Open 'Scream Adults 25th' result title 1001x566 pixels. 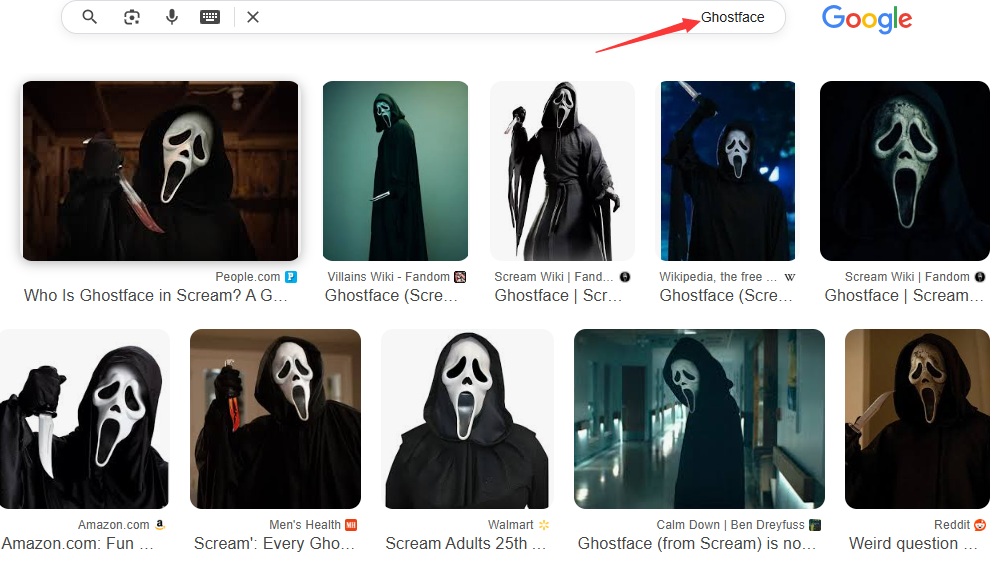tap(466, 544)
